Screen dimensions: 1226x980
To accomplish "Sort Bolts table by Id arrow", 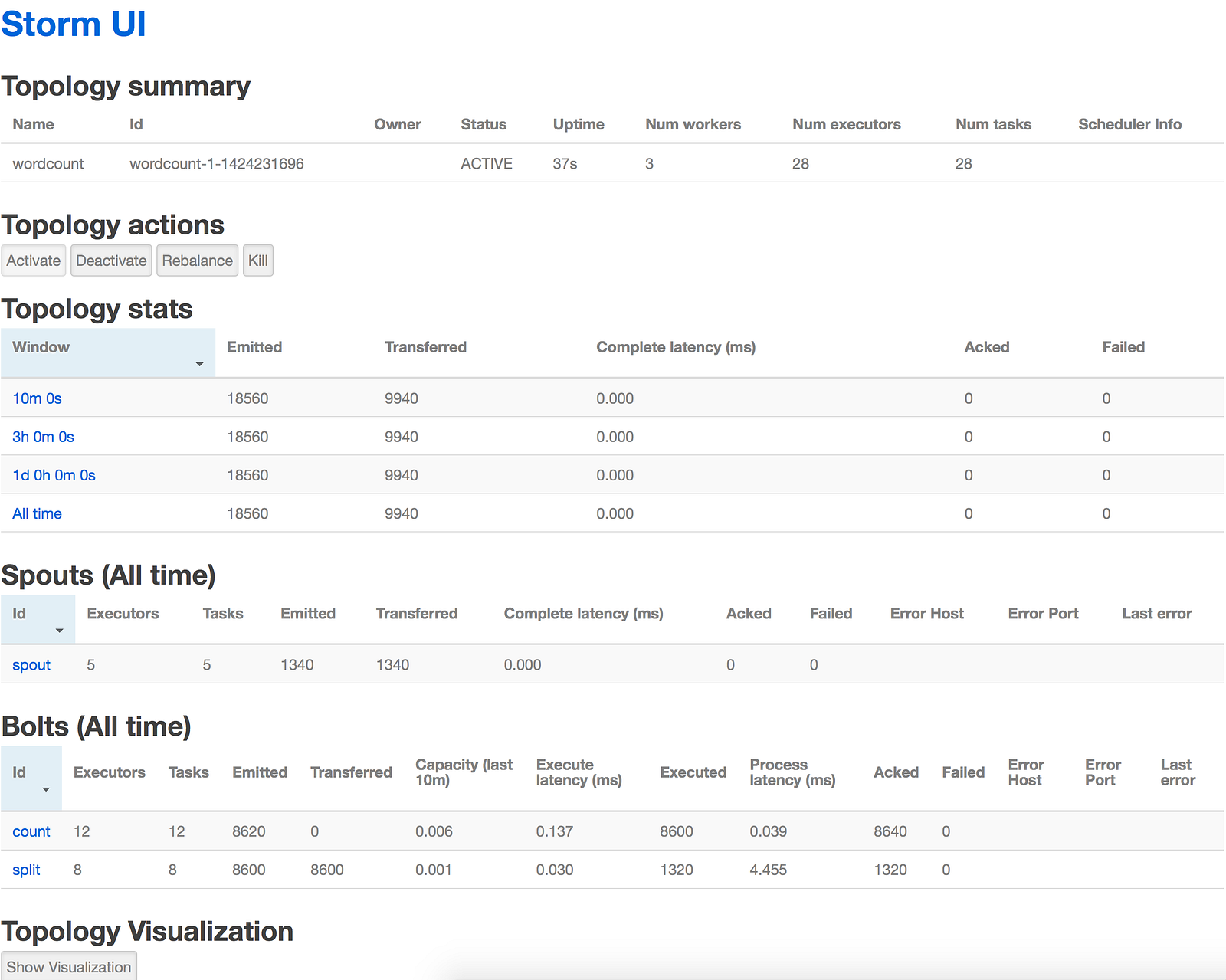I will pos(46,789).
